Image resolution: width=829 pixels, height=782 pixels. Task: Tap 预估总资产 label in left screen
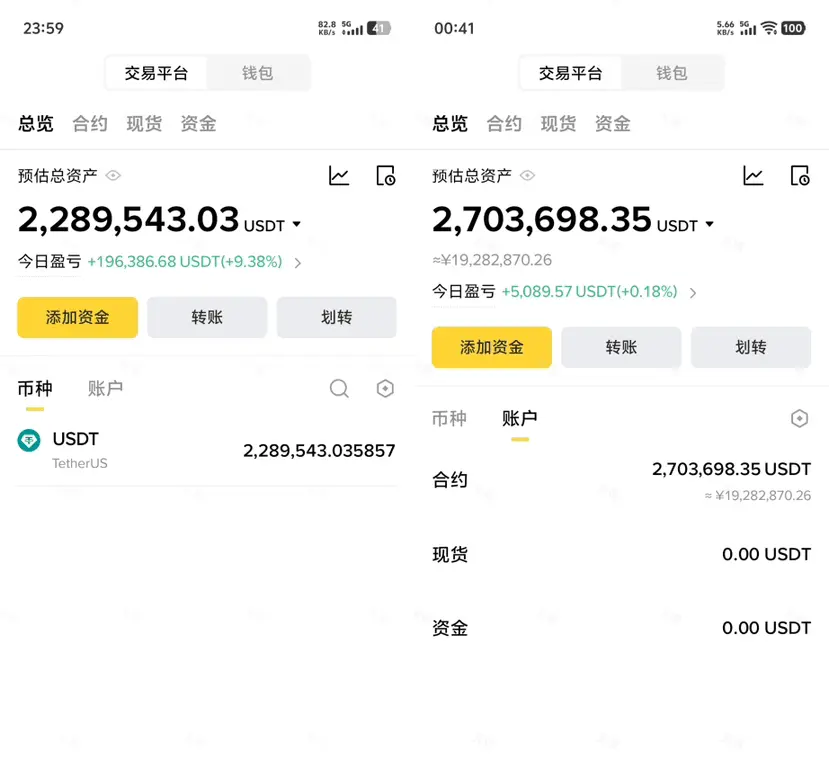coord(58,176)
